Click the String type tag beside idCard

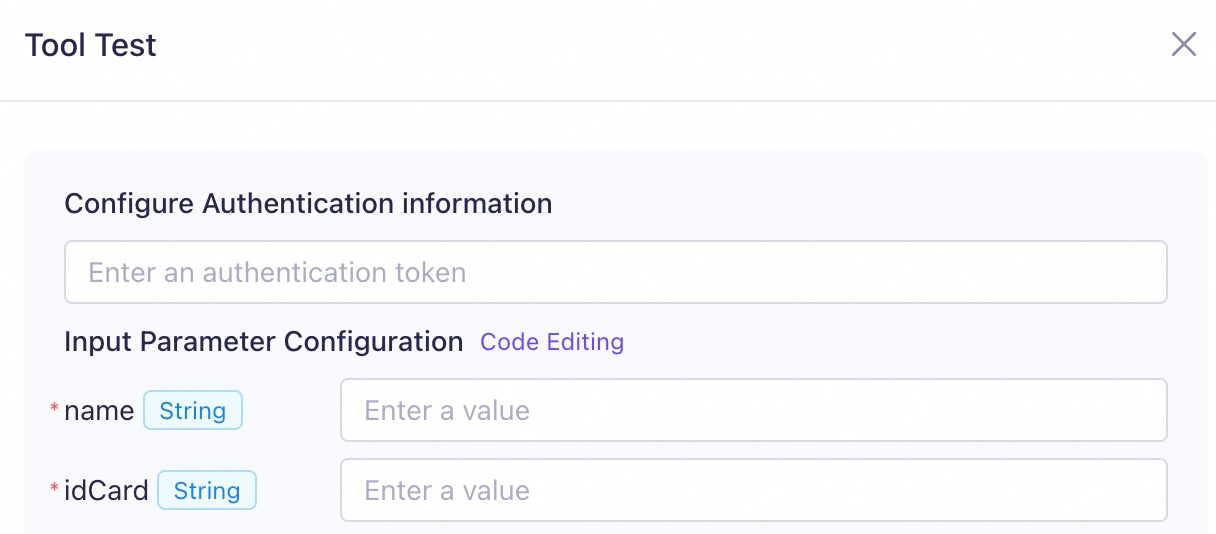pos(207,490)
